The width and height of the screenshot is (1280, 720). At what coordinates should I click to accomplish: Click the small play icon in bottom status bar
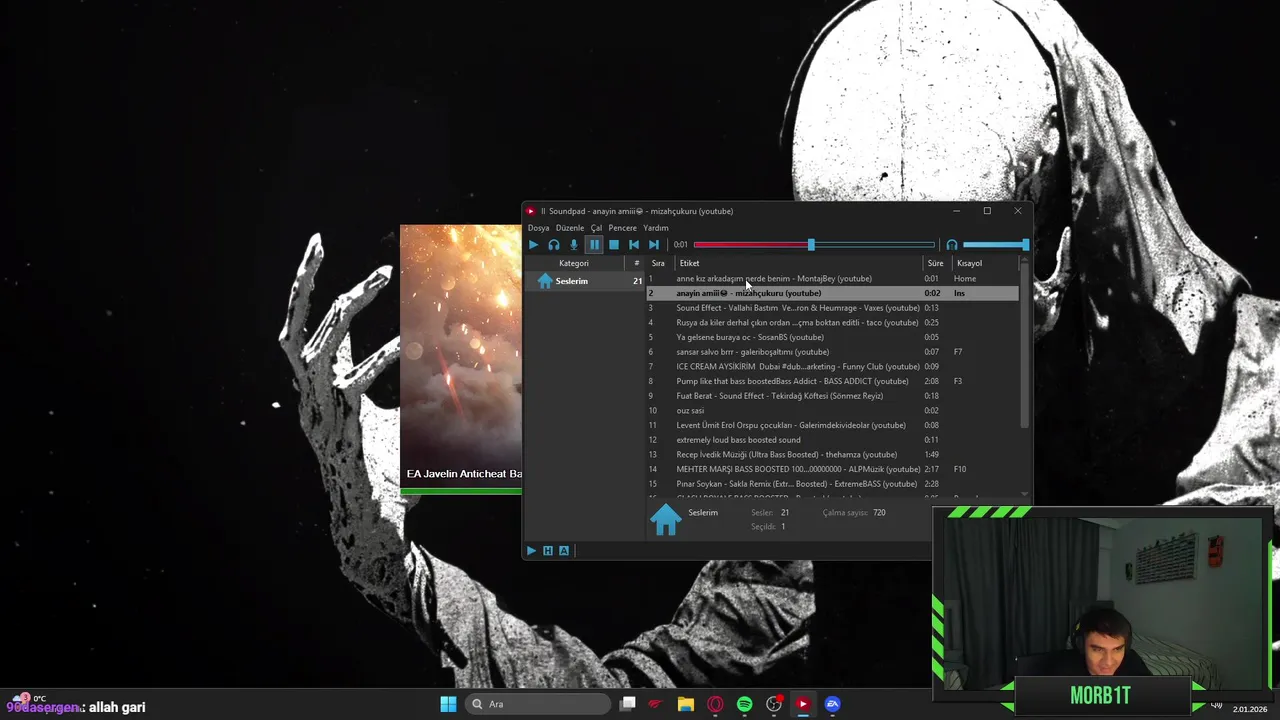tap(531, 551)
